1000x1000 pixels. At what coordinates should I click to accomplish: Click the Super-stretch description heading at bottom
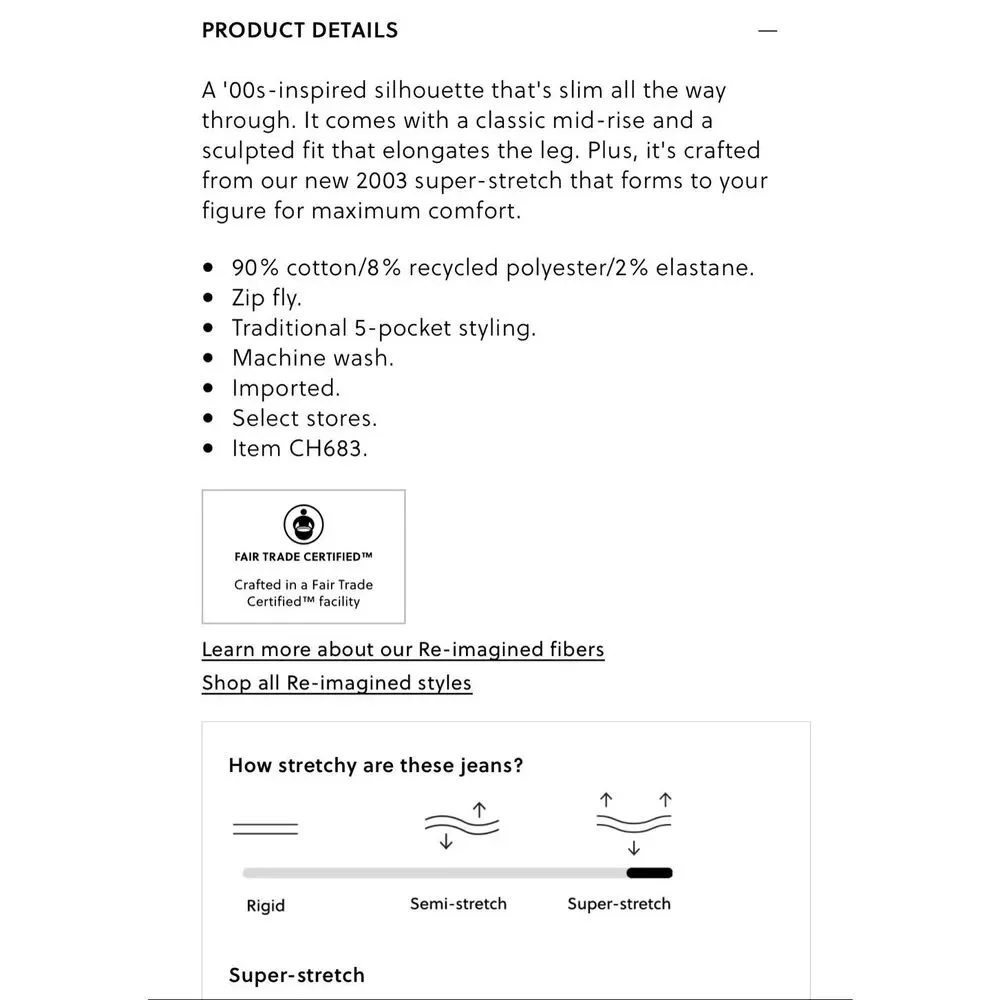pos(297,975)
